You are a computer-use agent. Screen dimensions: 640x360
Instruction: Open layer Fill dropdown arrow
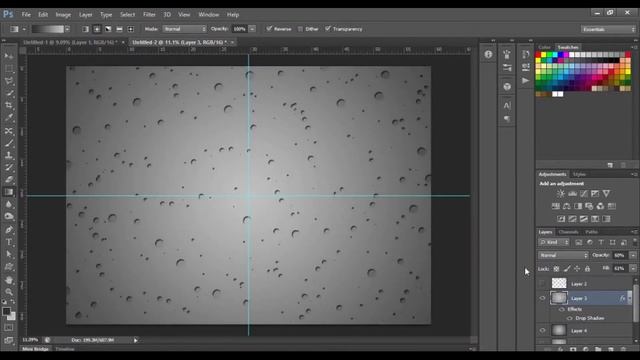point(633,269)
